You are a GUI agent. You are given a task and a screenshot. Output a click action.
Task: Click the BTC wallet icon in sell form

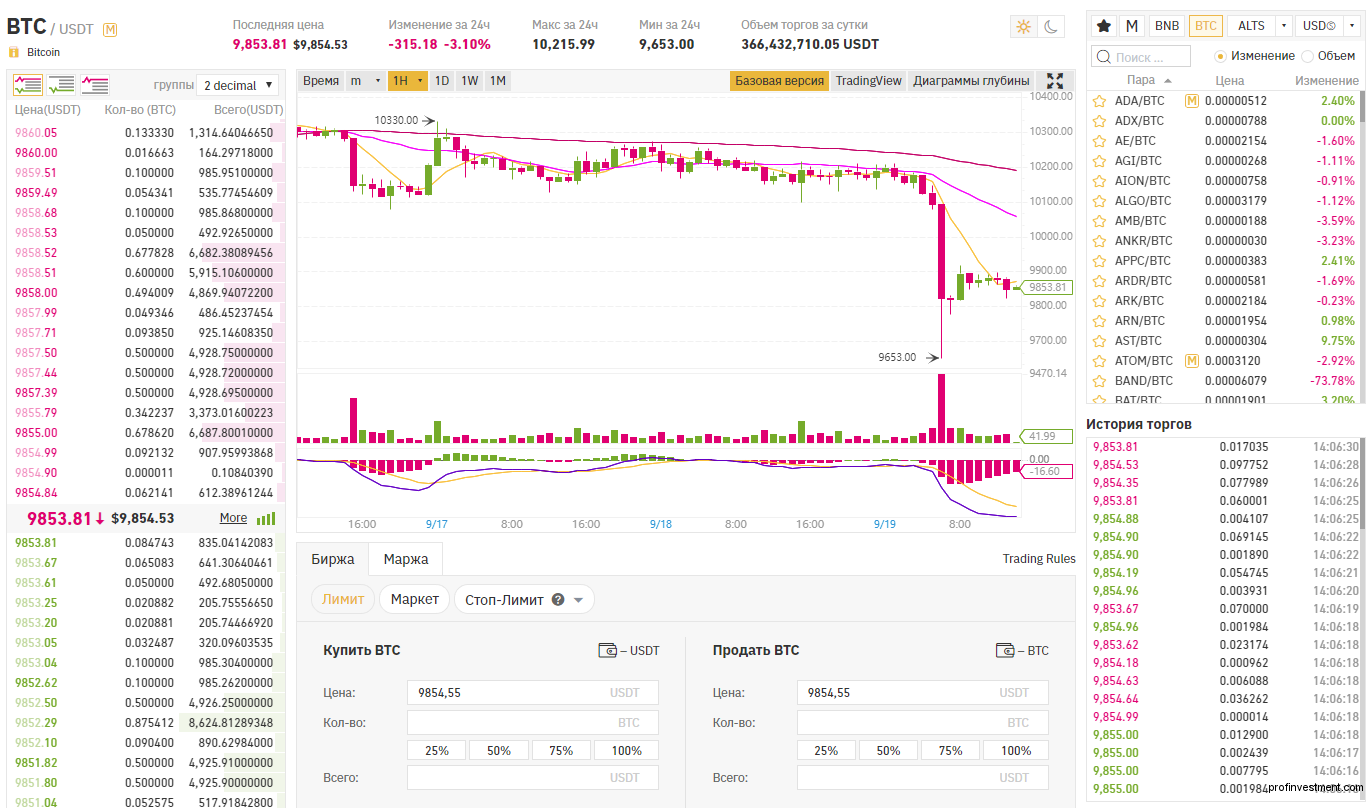1006,651
